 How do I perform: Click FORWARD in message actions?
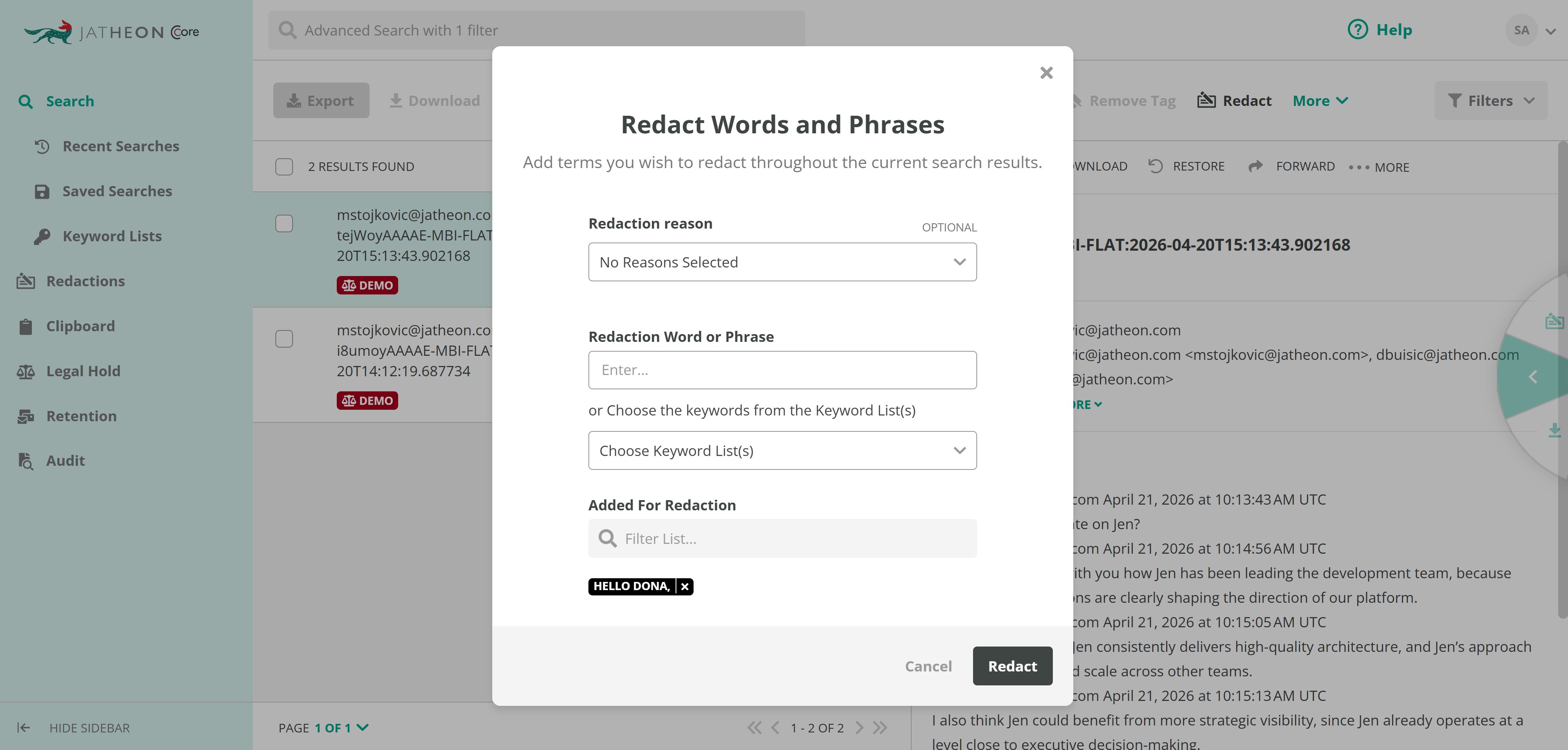point(1291,166)
